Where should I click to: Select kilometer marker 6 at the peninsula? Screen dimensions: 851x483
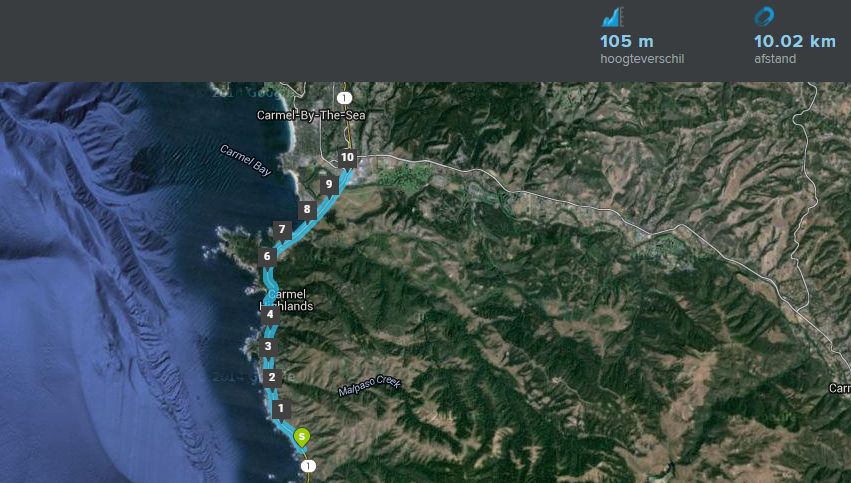pyautogui.click(x=266, y=257)
